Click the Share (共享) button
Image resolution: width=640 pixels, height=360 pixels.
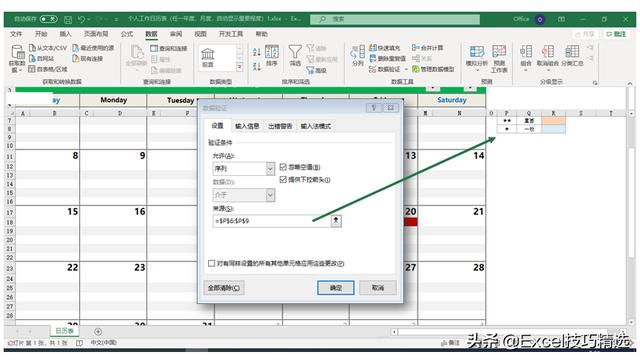pyautogui.click(x=584, y=34)
